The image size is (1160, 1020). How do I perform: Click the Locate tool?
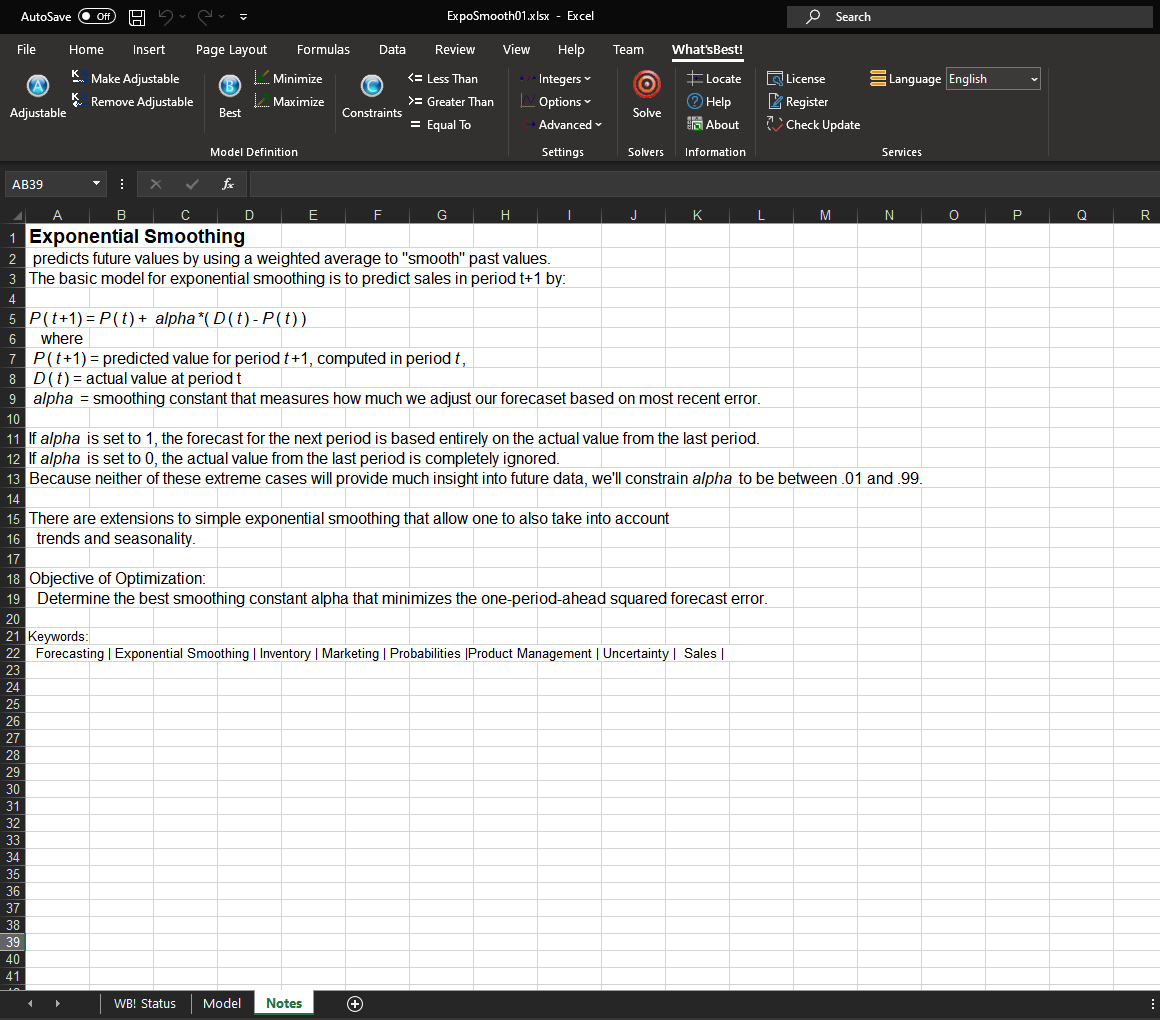[x=714, y=78]
